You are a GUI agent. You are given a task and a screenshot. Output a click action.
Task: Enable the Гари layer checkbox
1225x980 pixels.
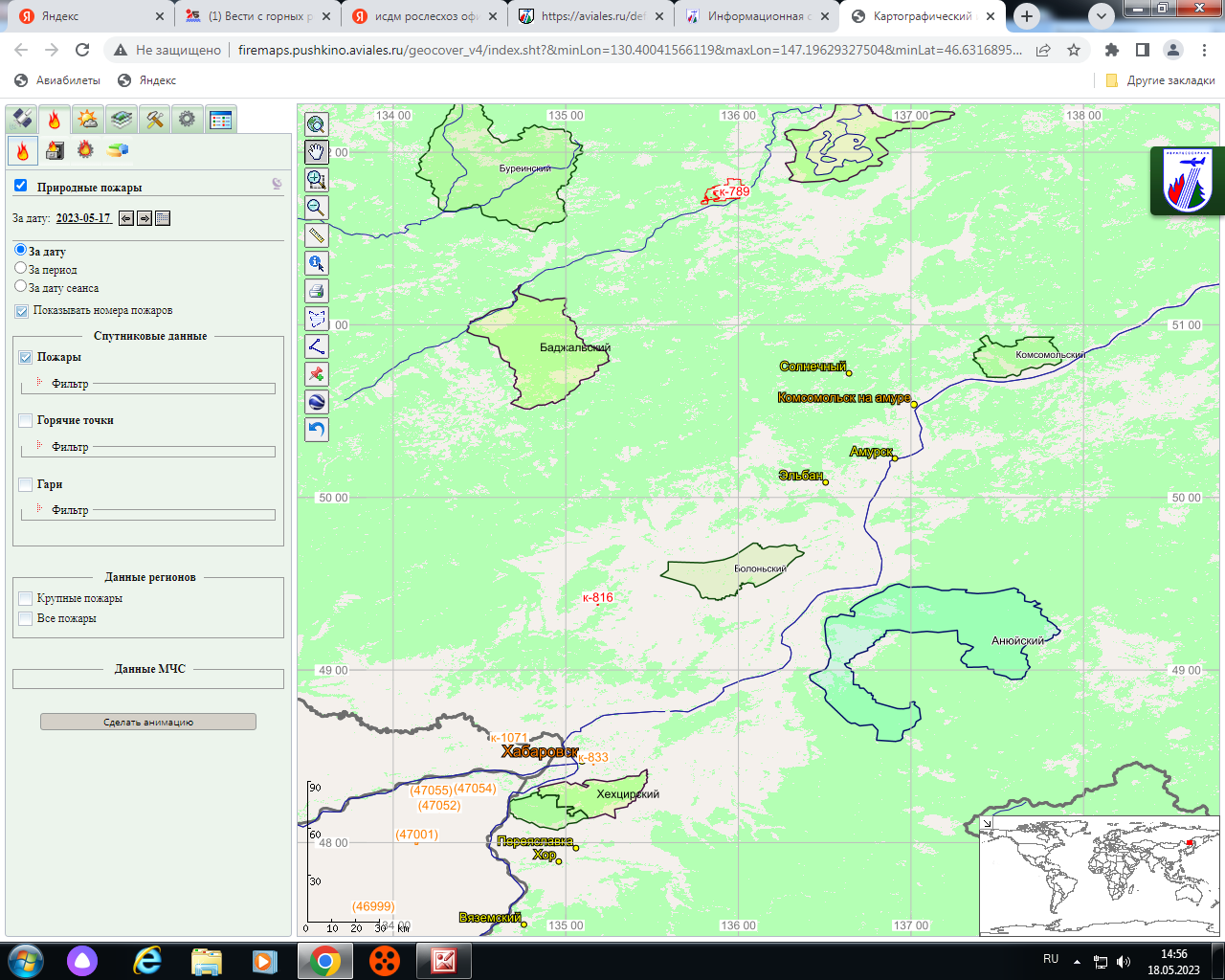(x=26, y=484)
